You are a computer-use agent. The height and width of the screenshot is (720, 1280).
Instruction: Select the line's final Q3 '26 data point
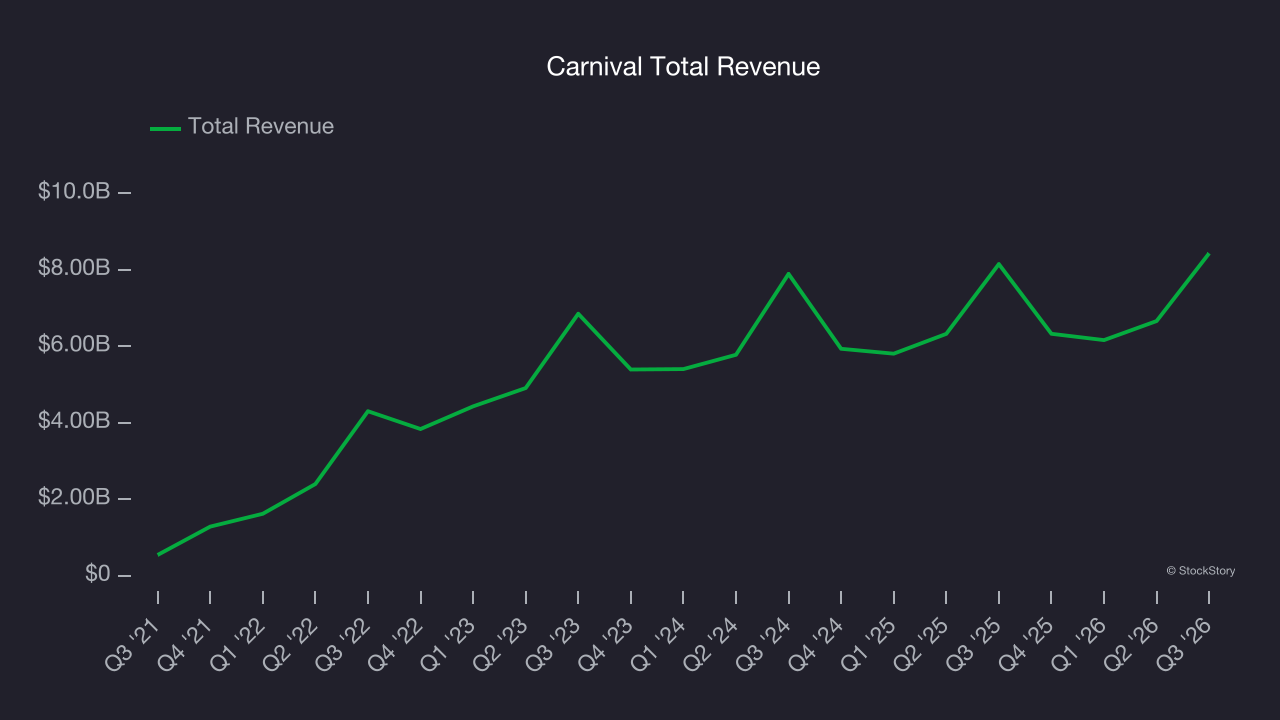(1208, 254)
